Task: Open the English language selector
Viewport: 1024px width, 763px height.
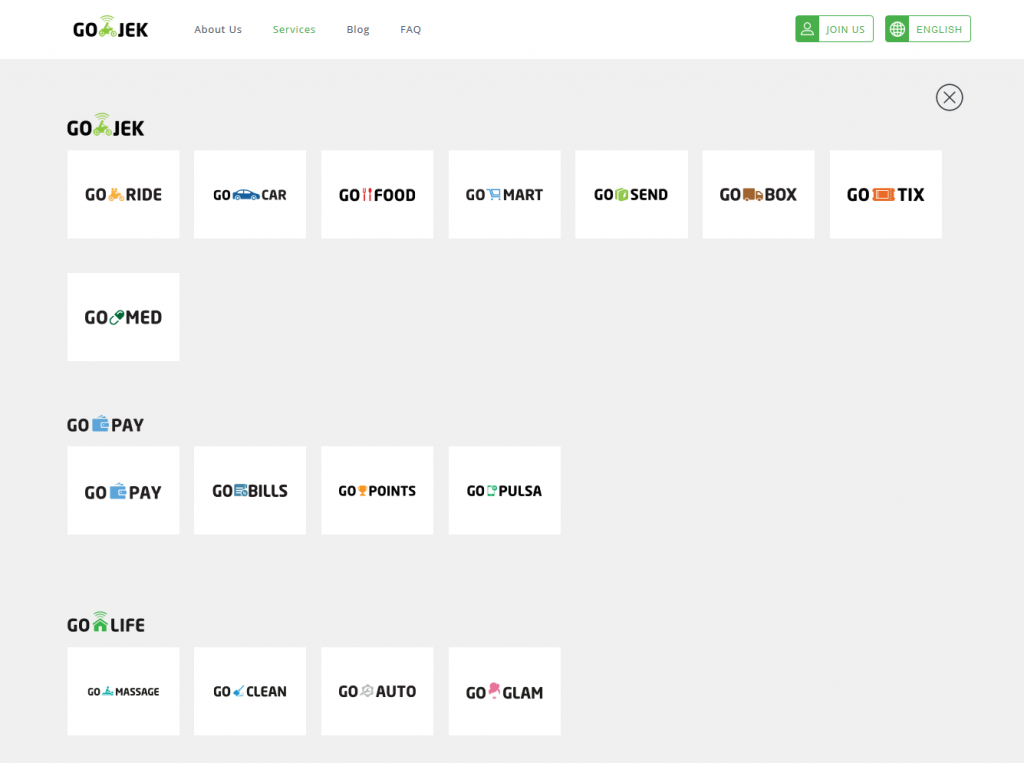Action: (927, 29)
